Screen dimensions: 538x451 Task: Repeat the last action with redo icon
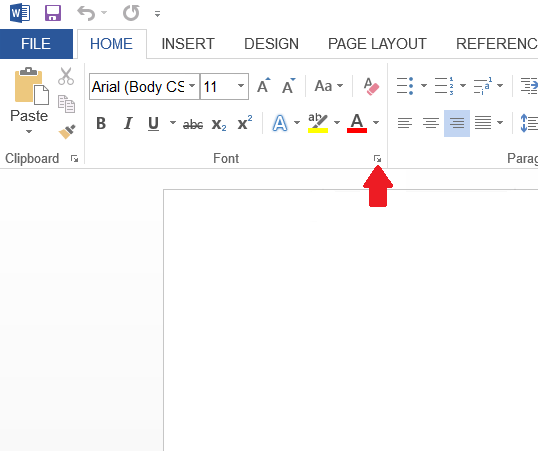point(131,13)
